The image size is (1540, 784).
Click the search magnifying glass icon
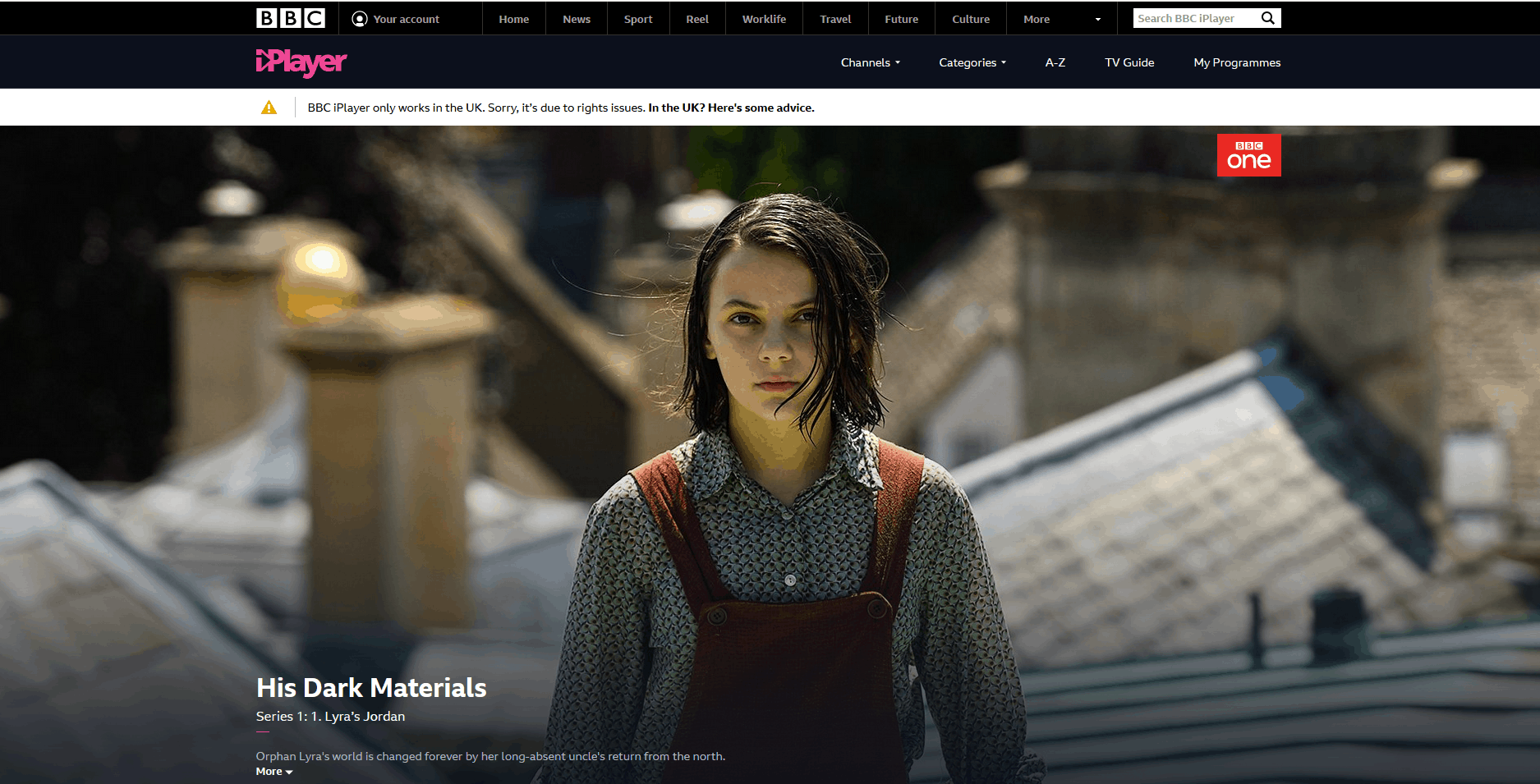(1267, 17)
